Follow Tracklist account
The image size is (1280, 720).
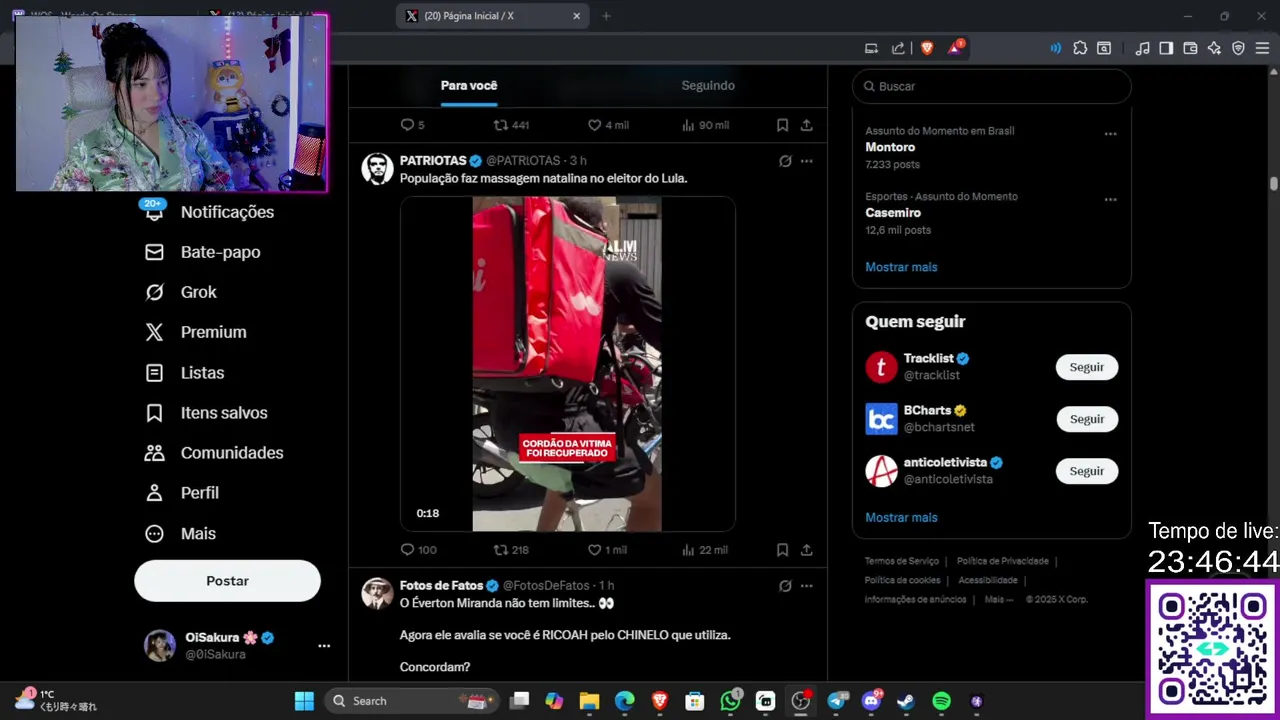(x=1087, y=367)
